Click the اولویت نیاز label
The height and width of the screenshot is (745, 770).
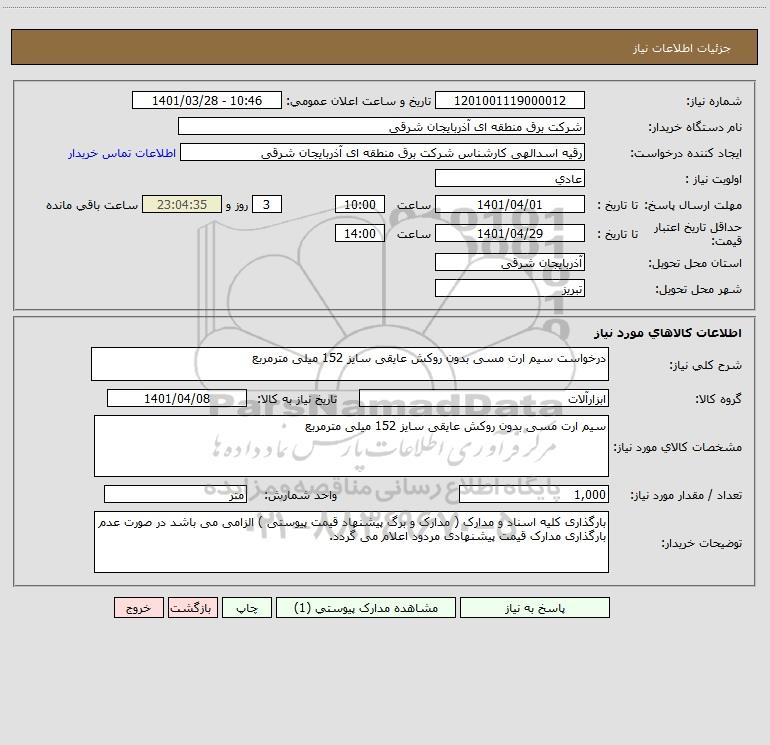(714, 179)
